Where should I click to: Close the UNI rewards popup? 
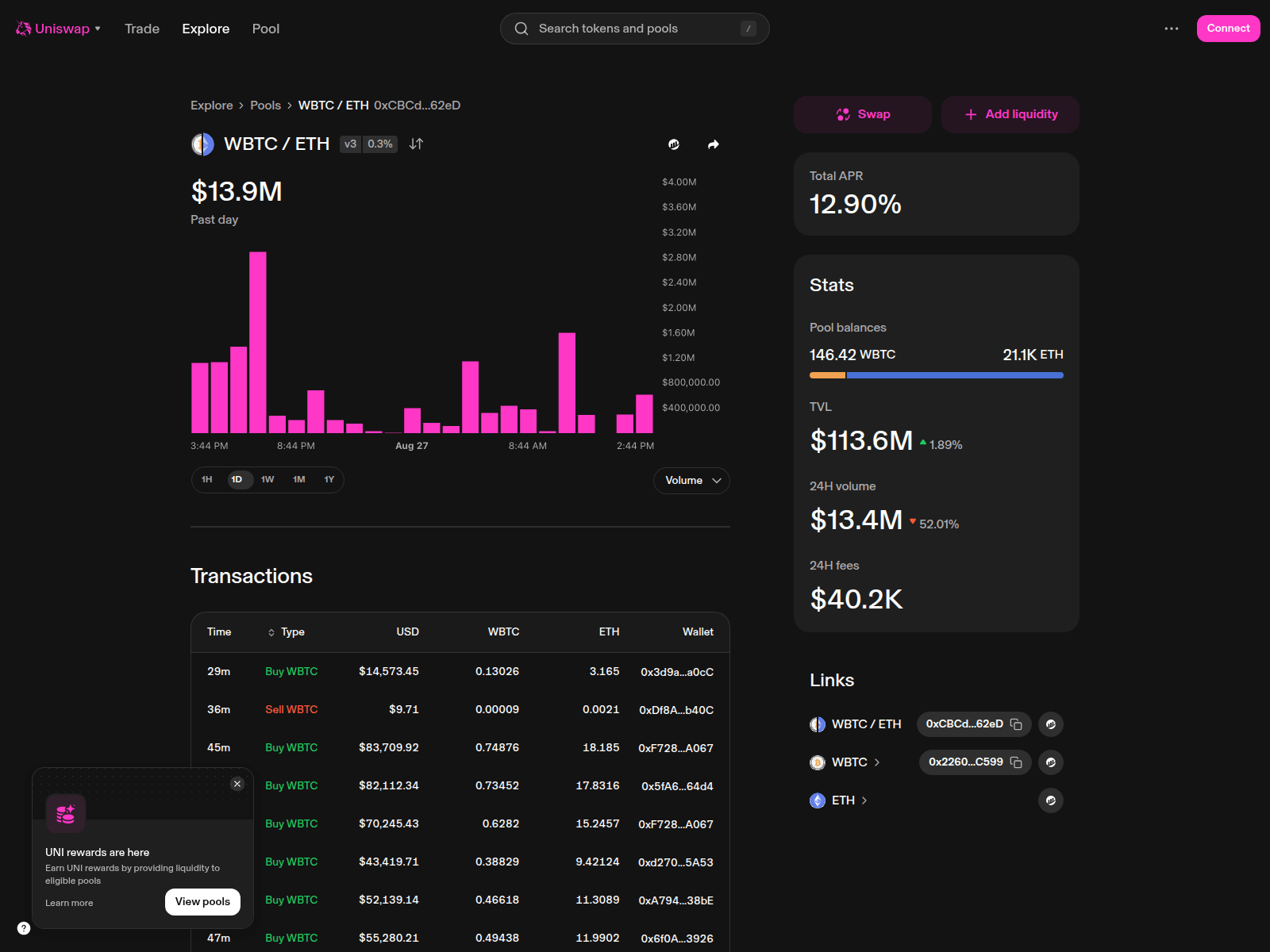(237, 784)
